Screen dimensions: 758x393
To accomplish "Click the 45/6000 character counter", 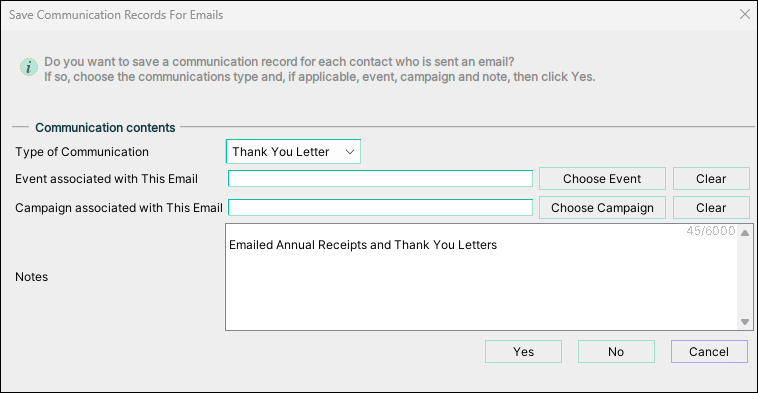I will click(710, 231).
